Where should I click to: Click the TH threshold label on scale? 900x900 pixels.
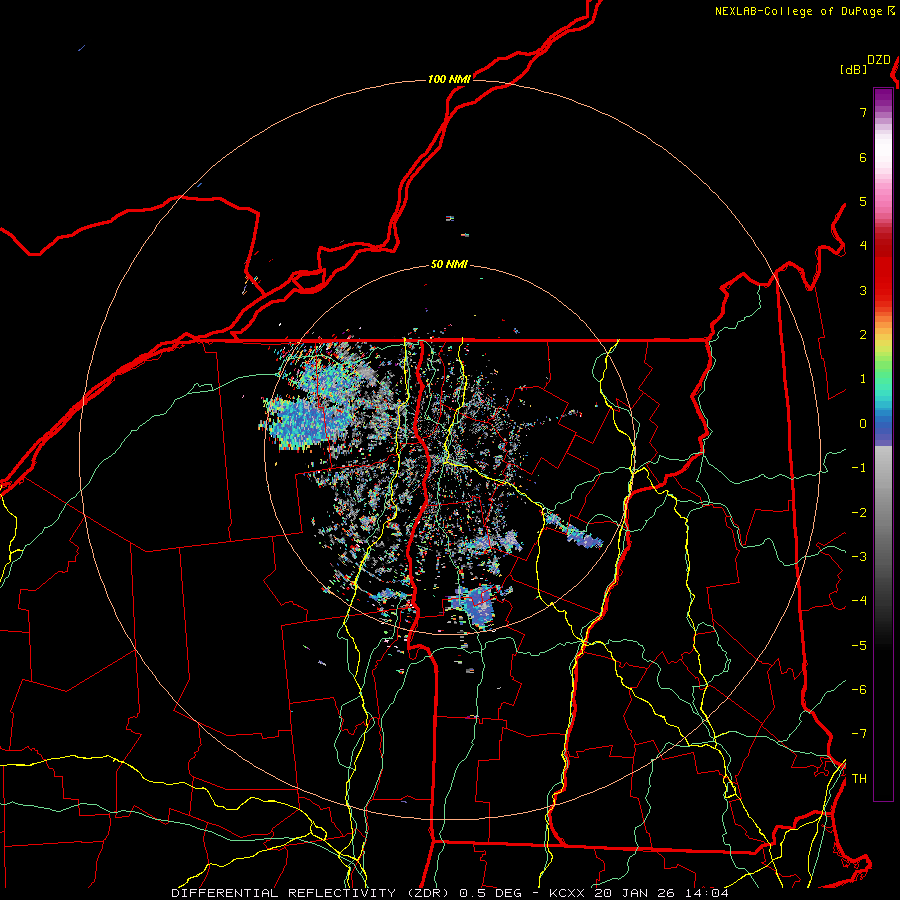[859, 779]
